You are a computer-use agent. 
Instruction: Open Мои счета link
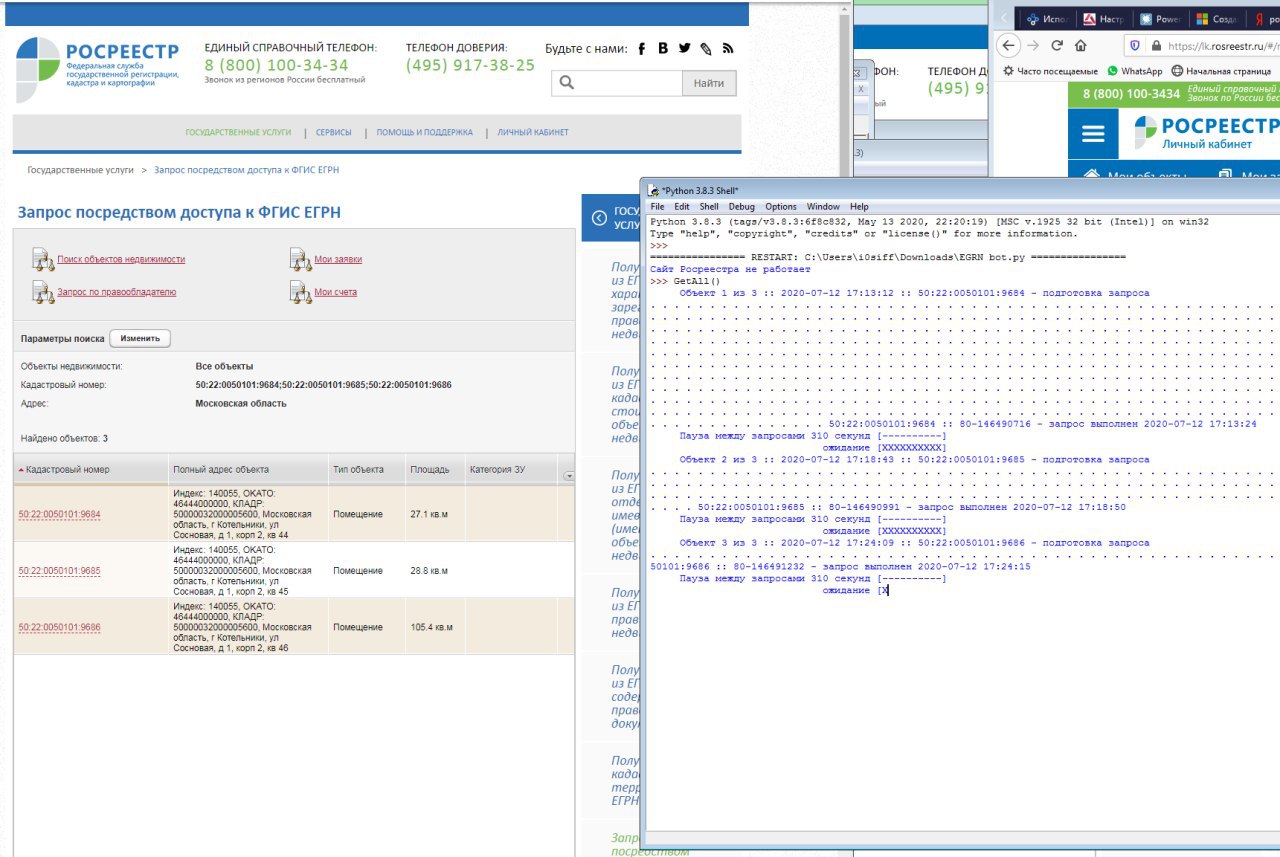click(335, 292)
